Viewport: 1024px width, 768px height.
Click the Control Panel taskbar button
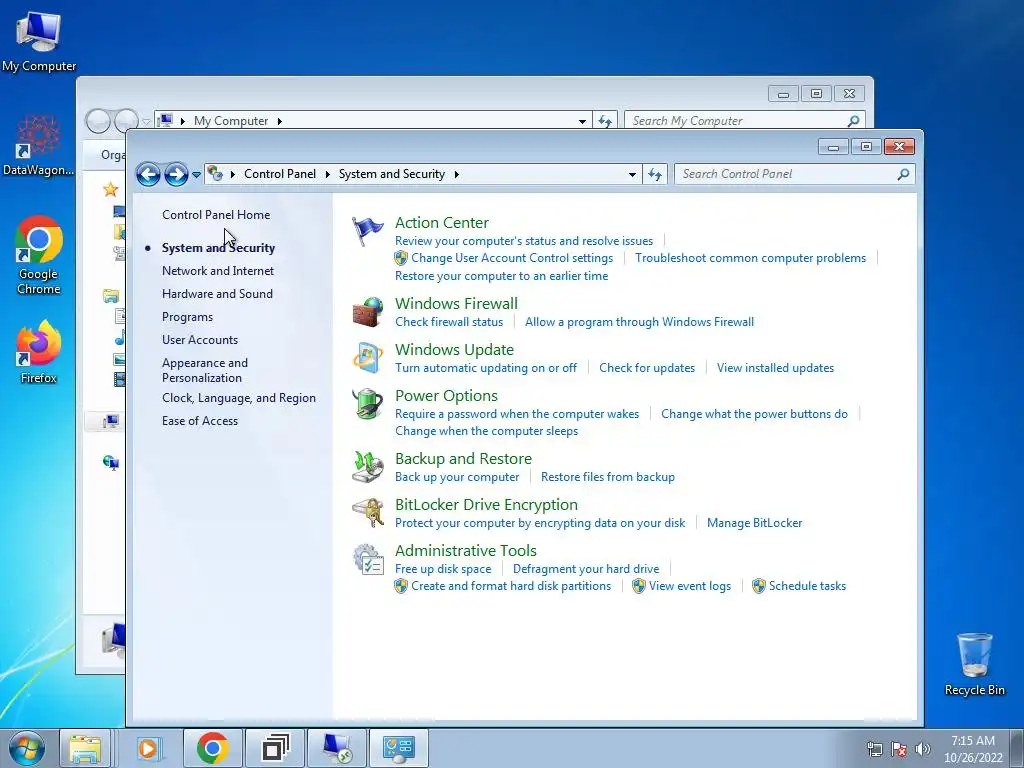(398, 748)
